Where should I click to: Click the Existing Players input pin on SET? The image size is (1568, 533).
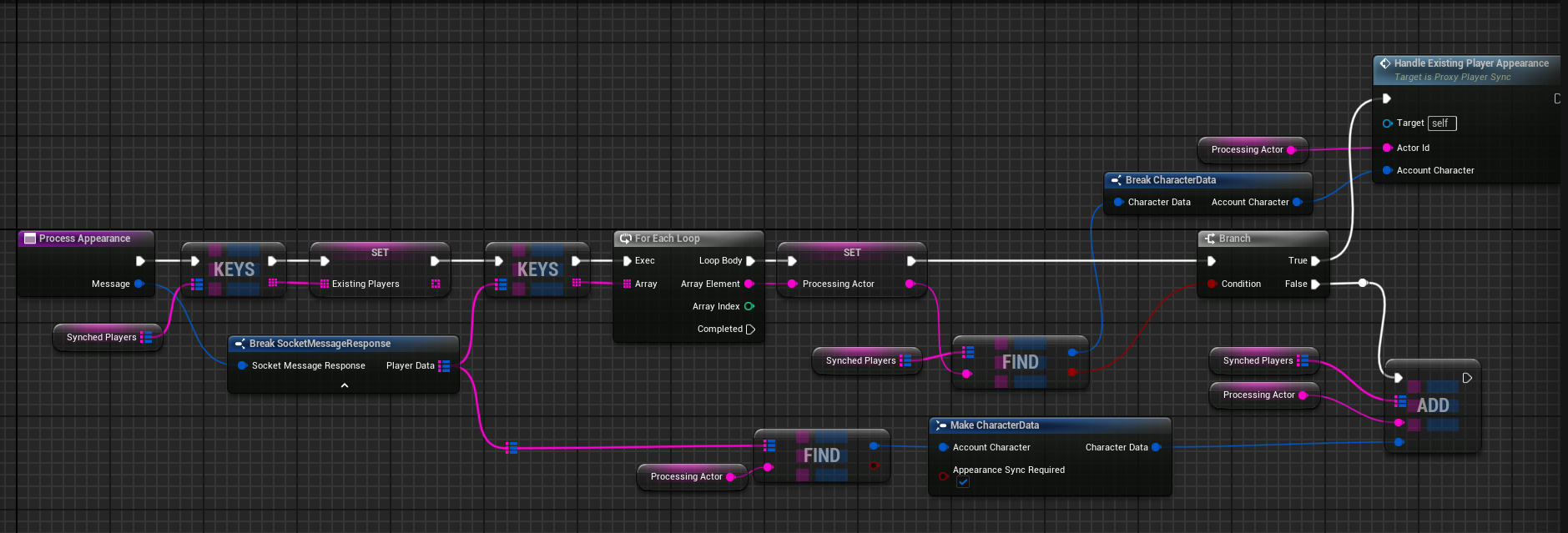(x=325, y=284)
